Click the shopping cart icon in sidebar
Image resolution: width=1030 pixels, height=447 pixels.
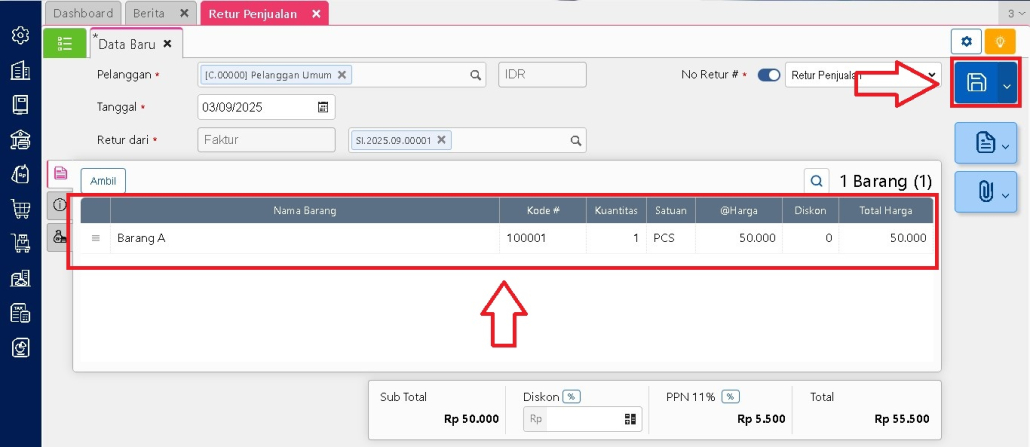[x=20, y=208]
